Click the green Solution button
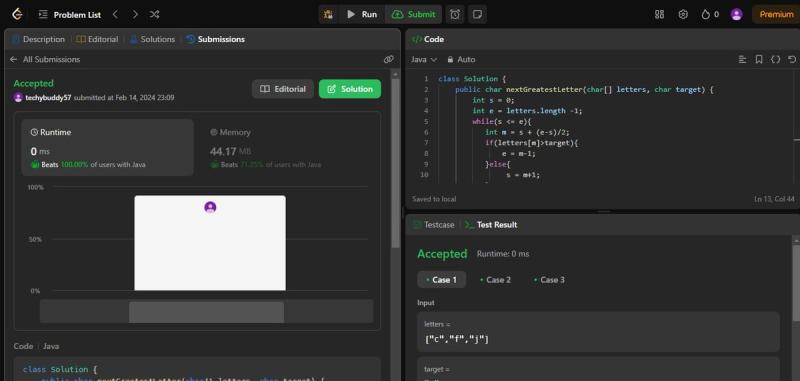The height and width of the screenshot is (381, 800). [350, 89]
